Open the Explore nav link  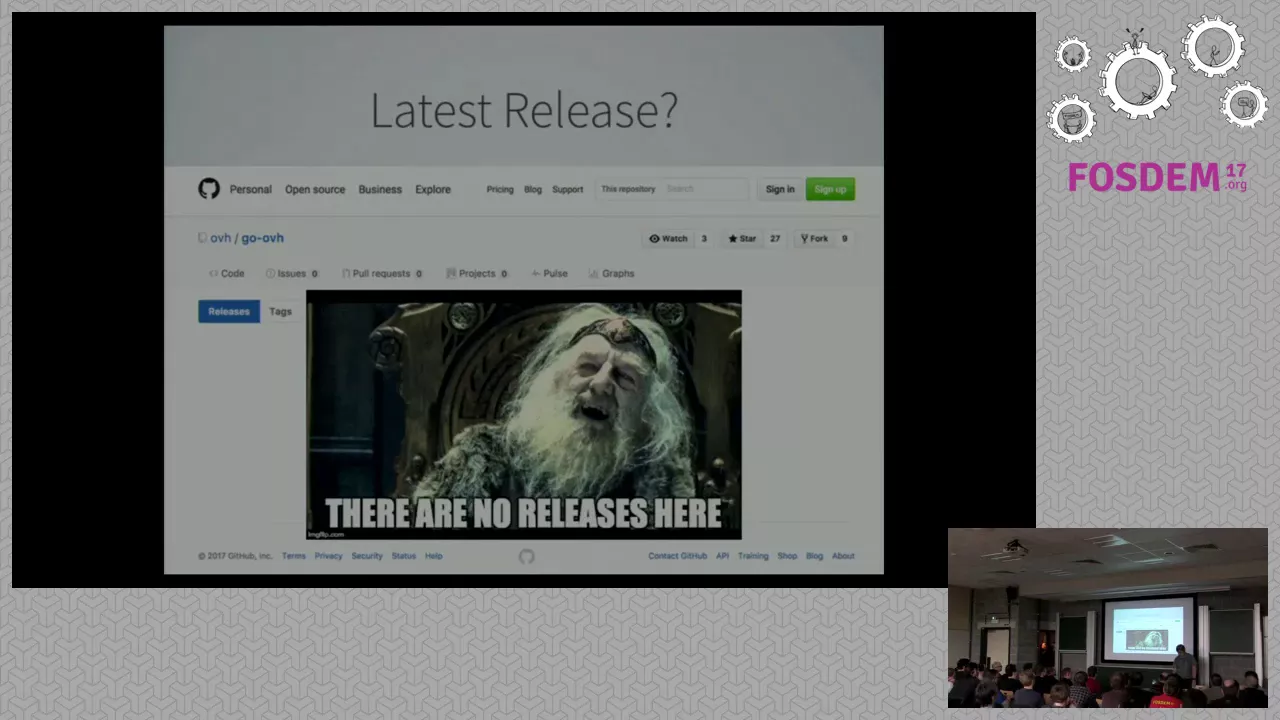433,189
